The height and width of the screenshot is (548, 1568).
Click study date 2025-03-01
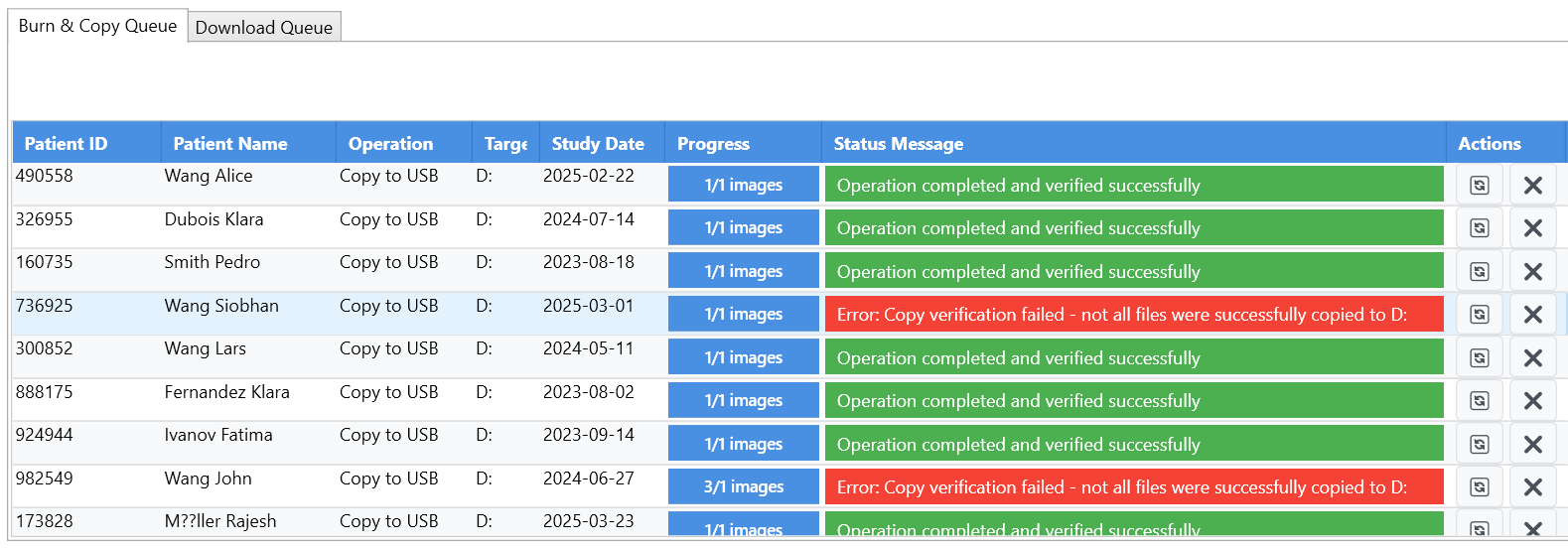589,306
